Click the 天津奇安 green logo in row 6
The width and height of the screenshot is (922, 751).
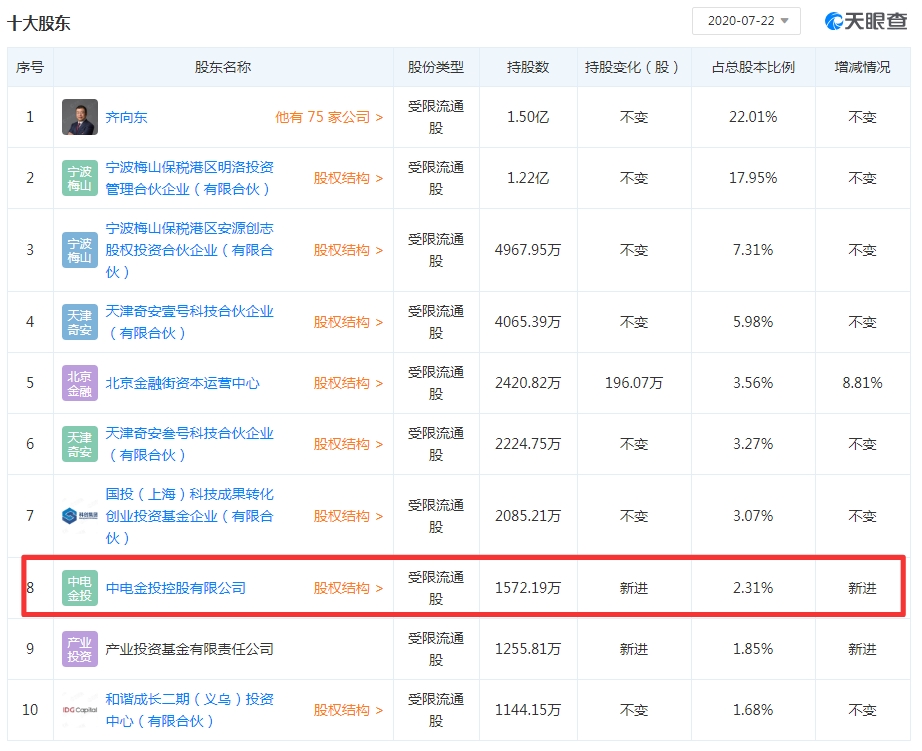(x=80, y=444)
